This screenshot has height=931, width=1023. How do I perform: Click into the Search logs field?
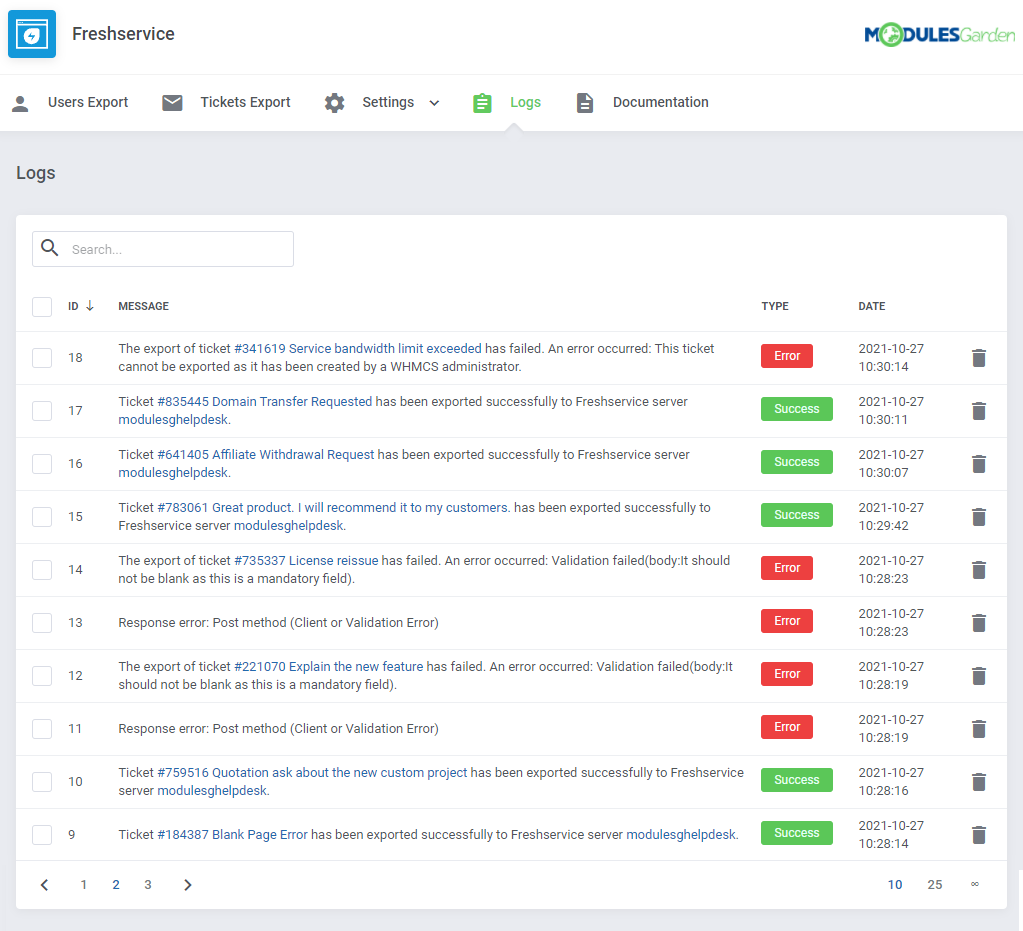[163, 249]
